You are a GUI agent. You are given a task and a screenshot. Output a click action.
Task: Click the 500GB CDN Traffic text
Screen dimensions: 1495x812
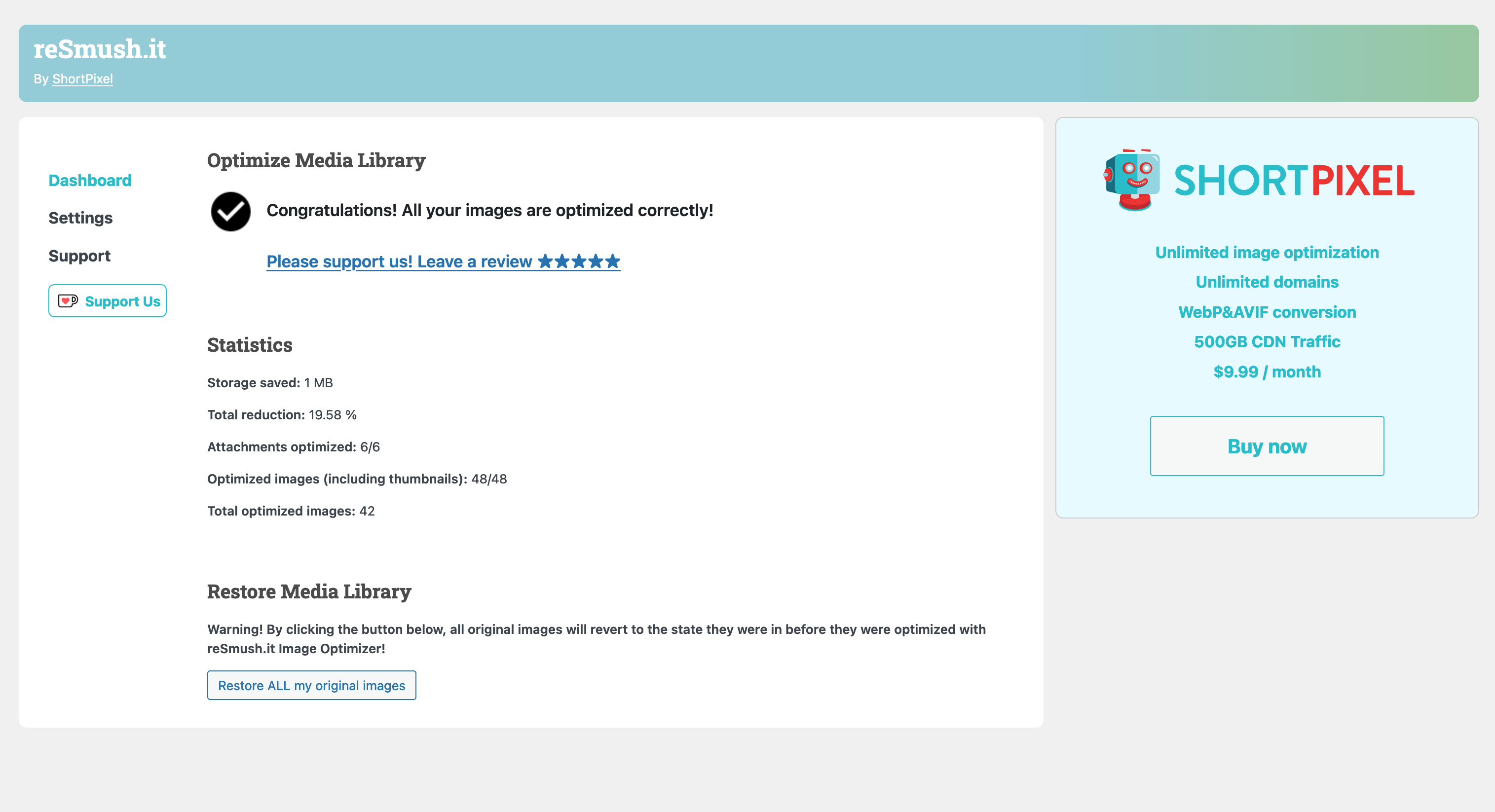coord(1267,342)
